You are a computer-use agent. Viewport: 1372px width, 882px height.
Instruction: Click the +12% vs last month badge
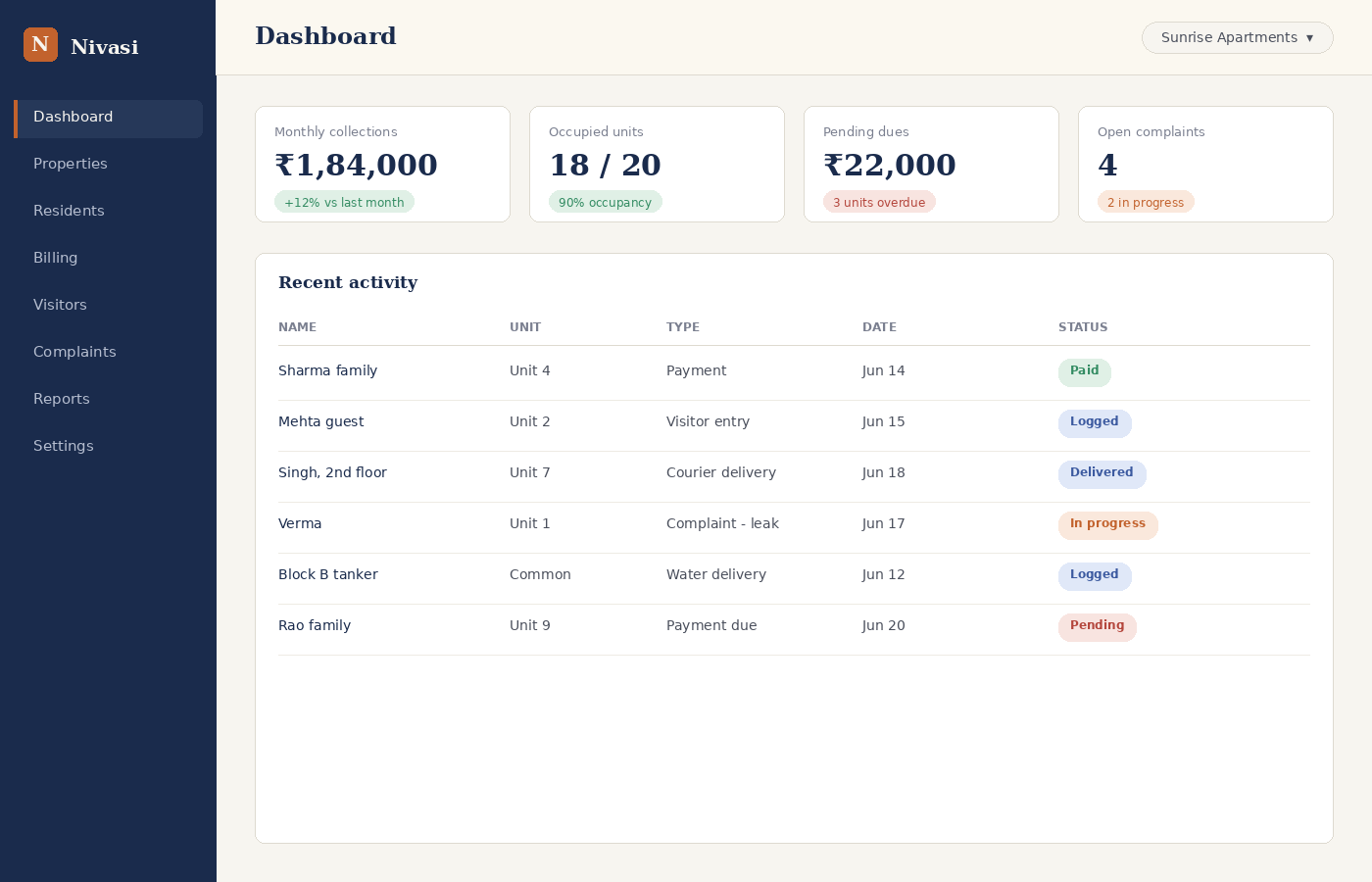pos(344,202)
